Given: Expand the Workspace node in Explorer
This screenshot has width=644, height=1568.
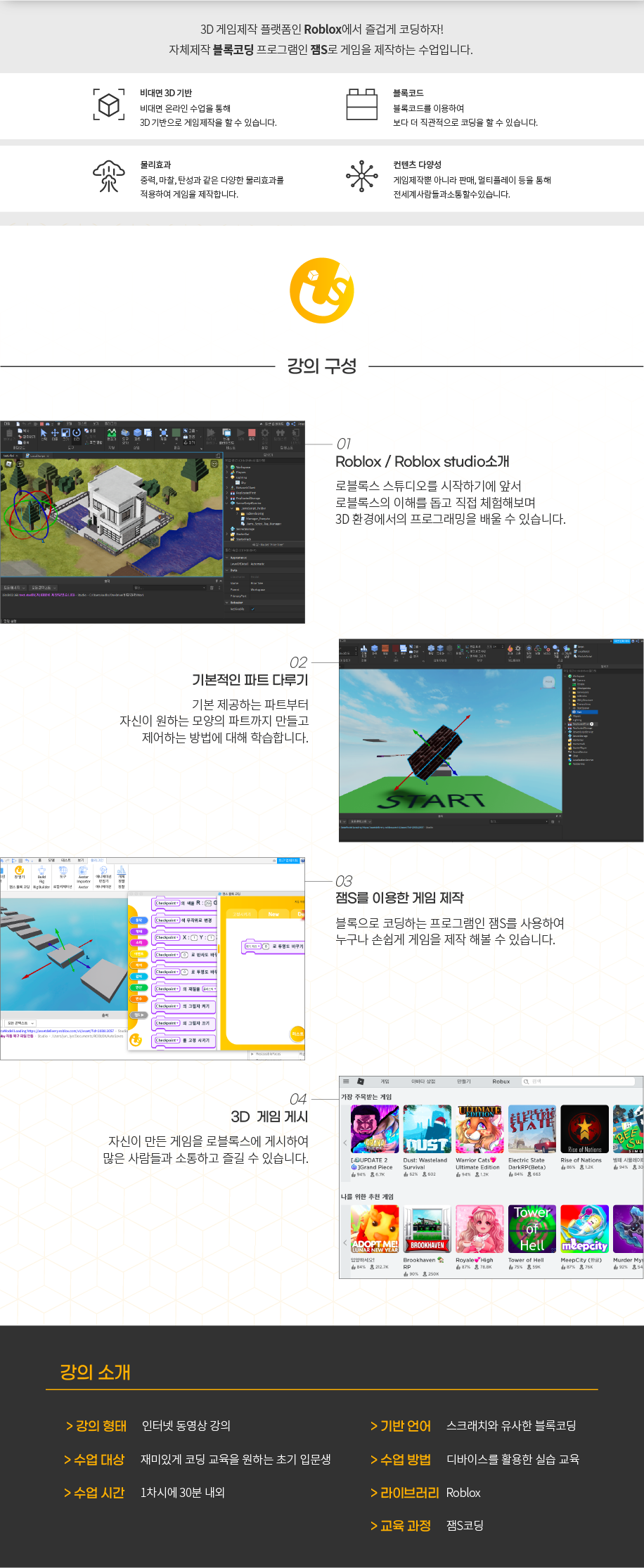Looking at the screenshot, I should [x=226, y=467].
